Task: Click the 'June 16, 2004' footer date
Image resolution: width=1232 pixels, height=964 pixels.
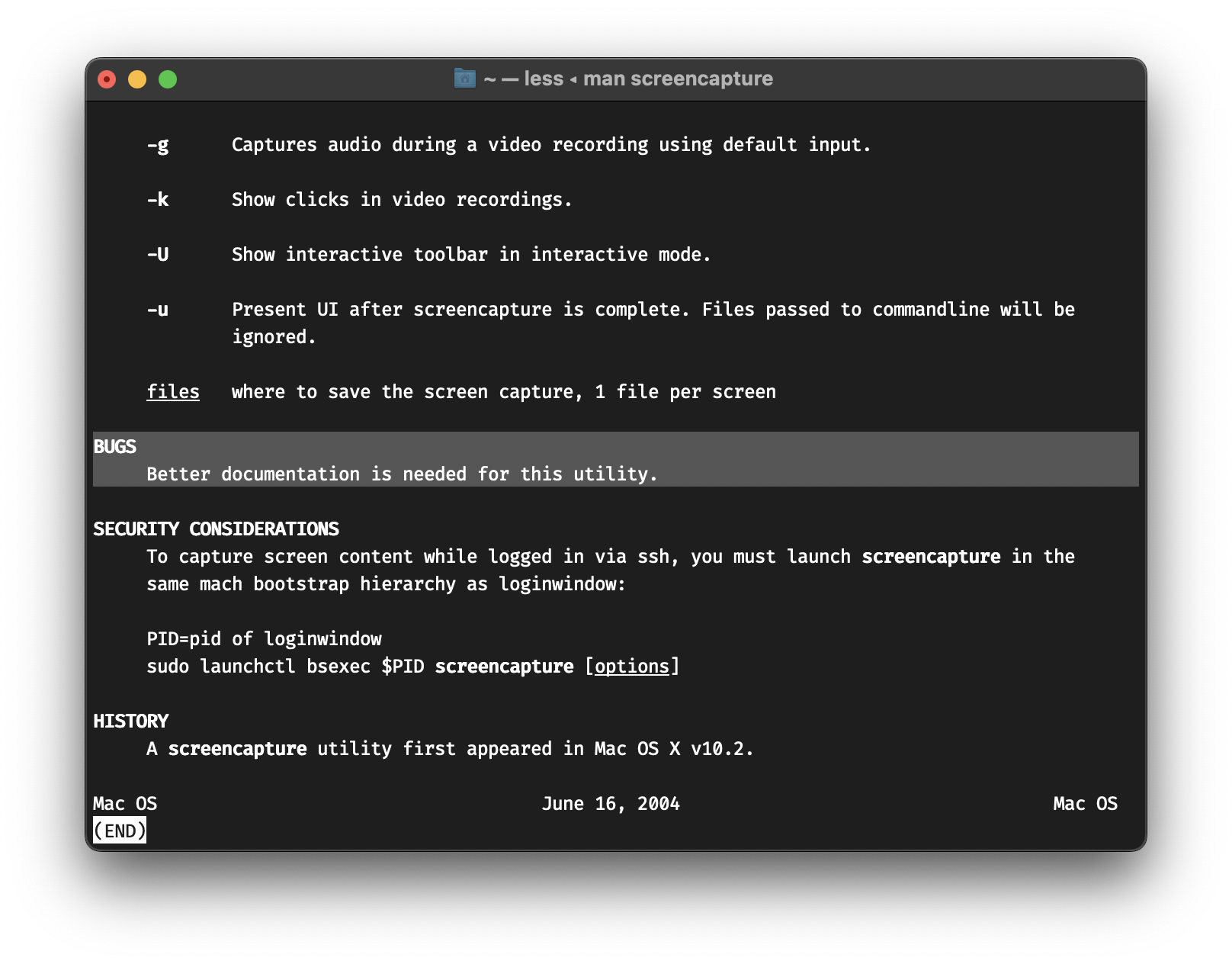Action: coord(611,804)
